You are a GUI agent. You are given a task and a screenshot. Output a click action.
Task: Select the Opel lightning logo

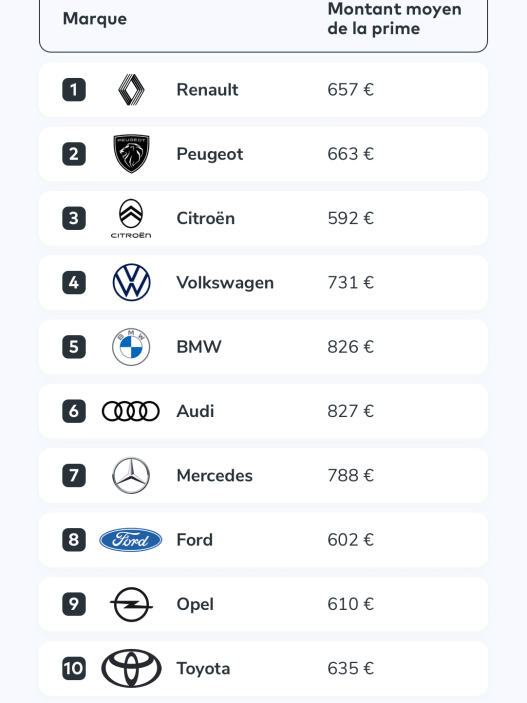pos(131,604)
